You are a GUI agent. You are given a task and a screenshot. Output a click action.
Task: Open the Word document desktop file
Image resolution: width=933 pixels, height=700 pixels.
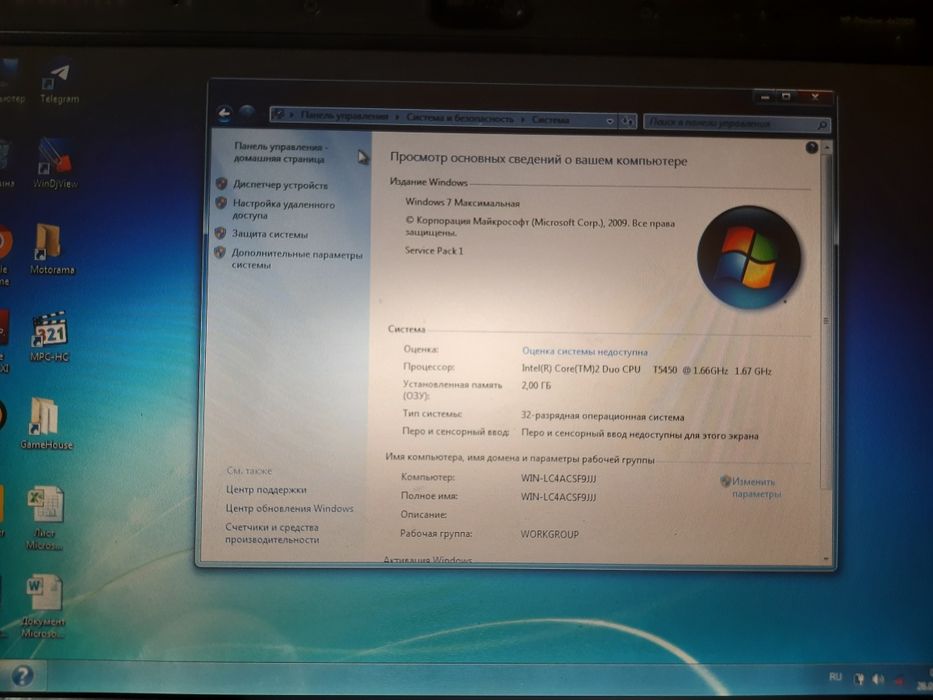pyautogui.click(x=43, y=606)
